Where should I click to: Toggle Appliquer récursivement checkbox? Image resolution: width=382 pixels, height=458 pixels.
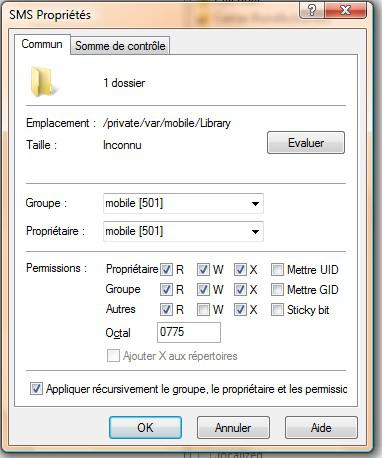36,389
